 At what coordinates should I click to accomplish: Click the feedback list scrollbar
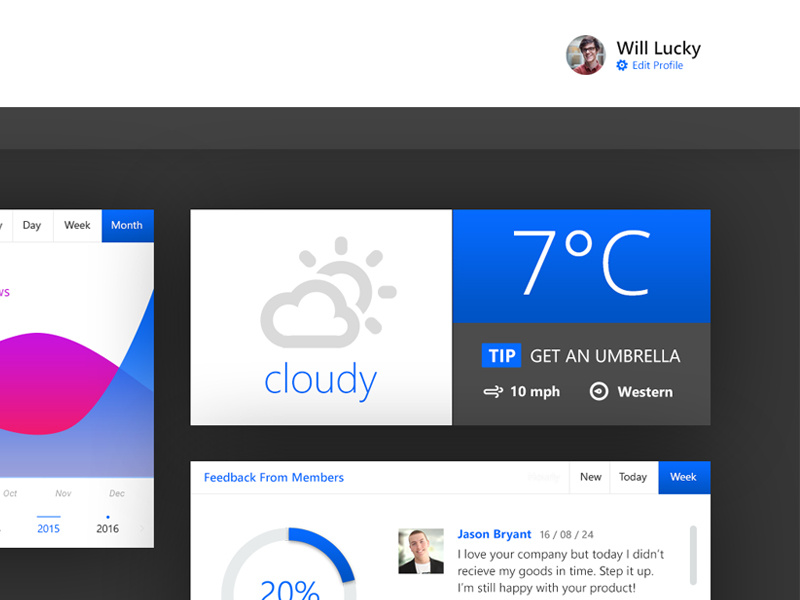[x=693, y=555]
